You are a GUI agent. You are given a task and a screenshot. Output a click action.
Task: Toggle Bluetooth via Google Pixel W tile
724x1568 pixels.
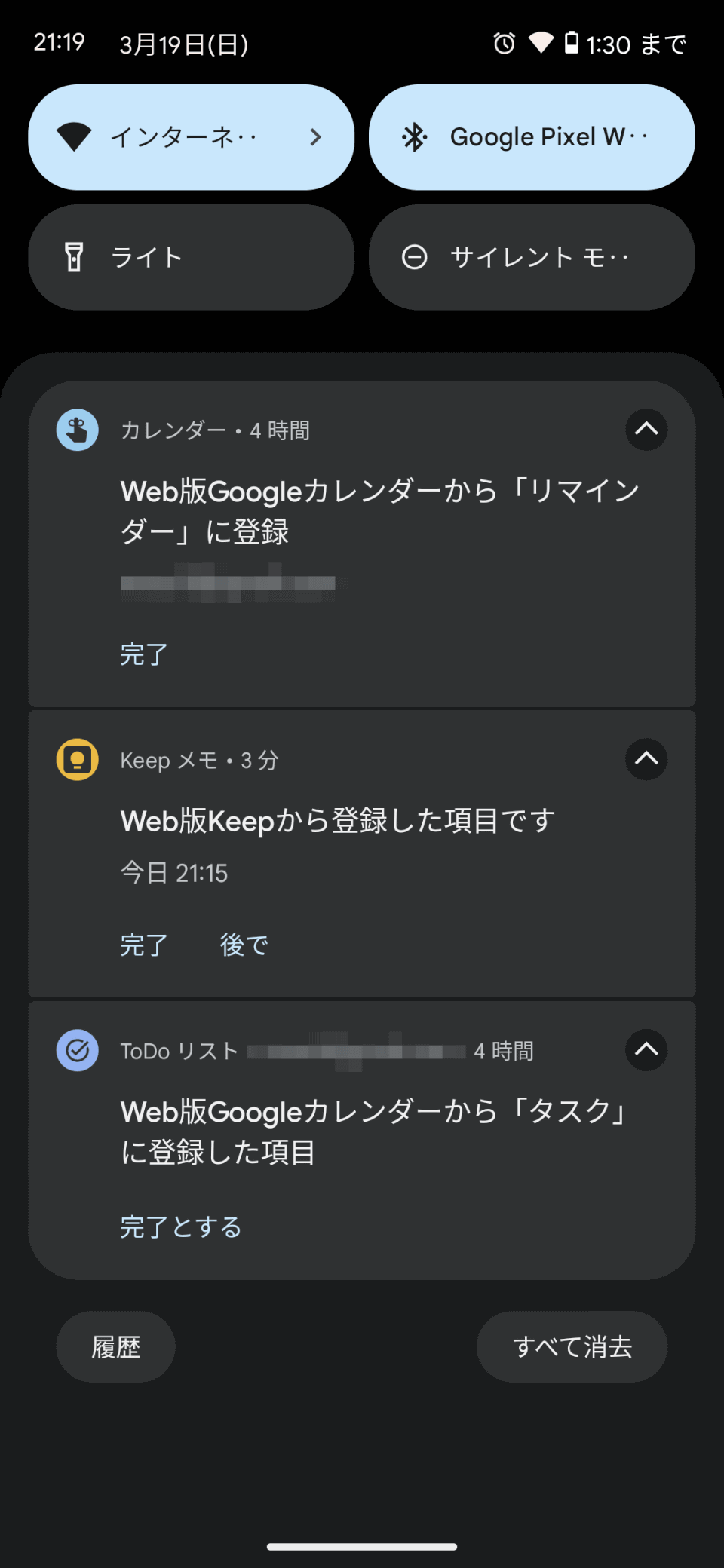coord(532,136)
